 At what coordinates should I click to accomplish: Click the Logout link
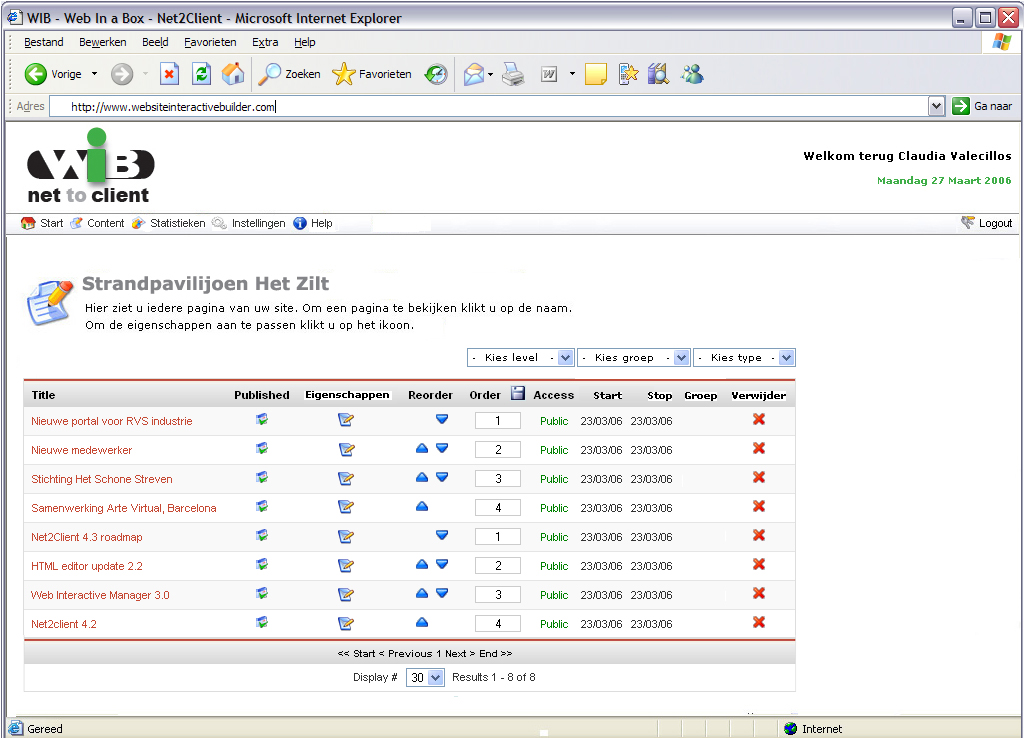987,223
